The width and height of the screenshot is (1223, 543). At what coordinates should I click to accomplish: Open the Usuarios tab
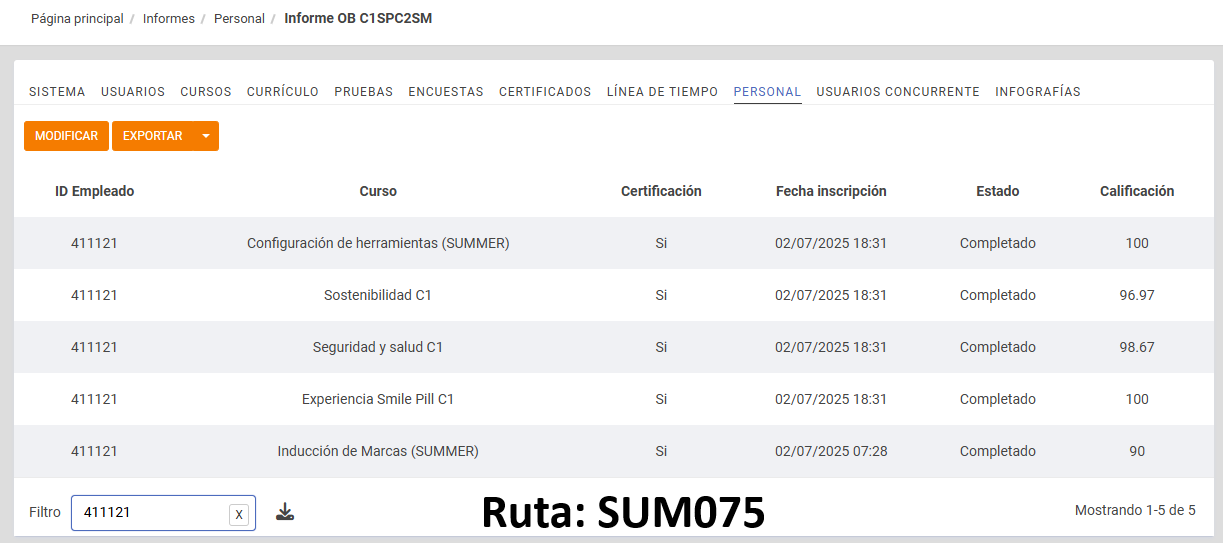[133, 92]
